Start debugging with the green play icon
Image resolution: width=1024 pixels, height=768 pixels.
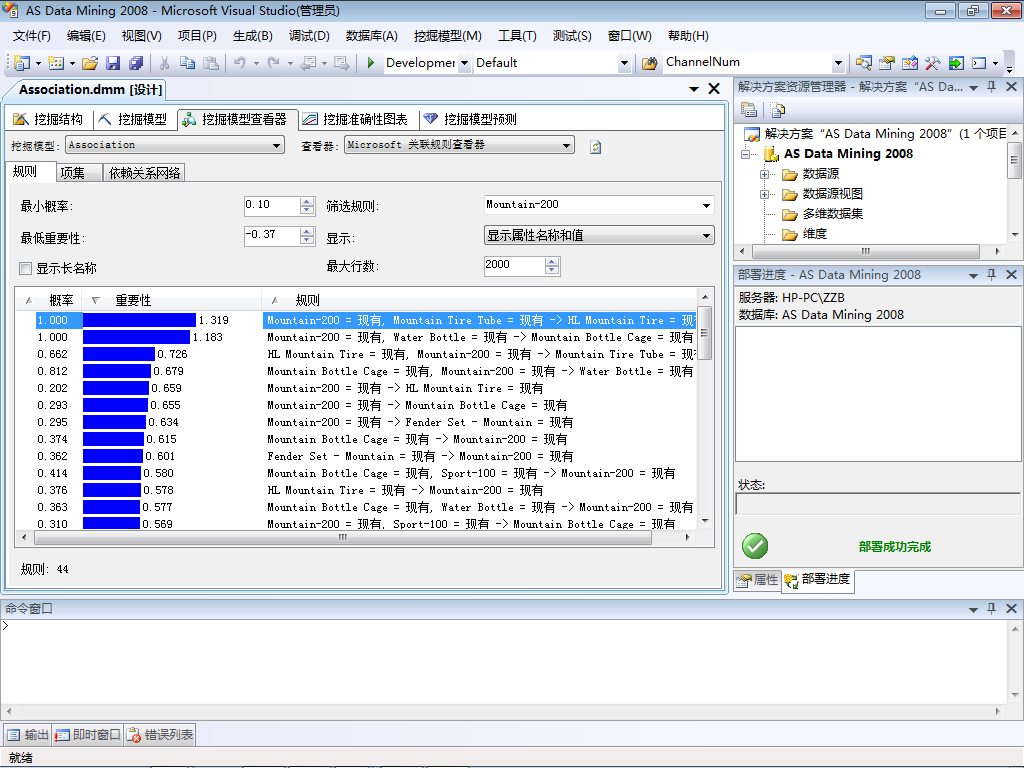click(370, 63)
